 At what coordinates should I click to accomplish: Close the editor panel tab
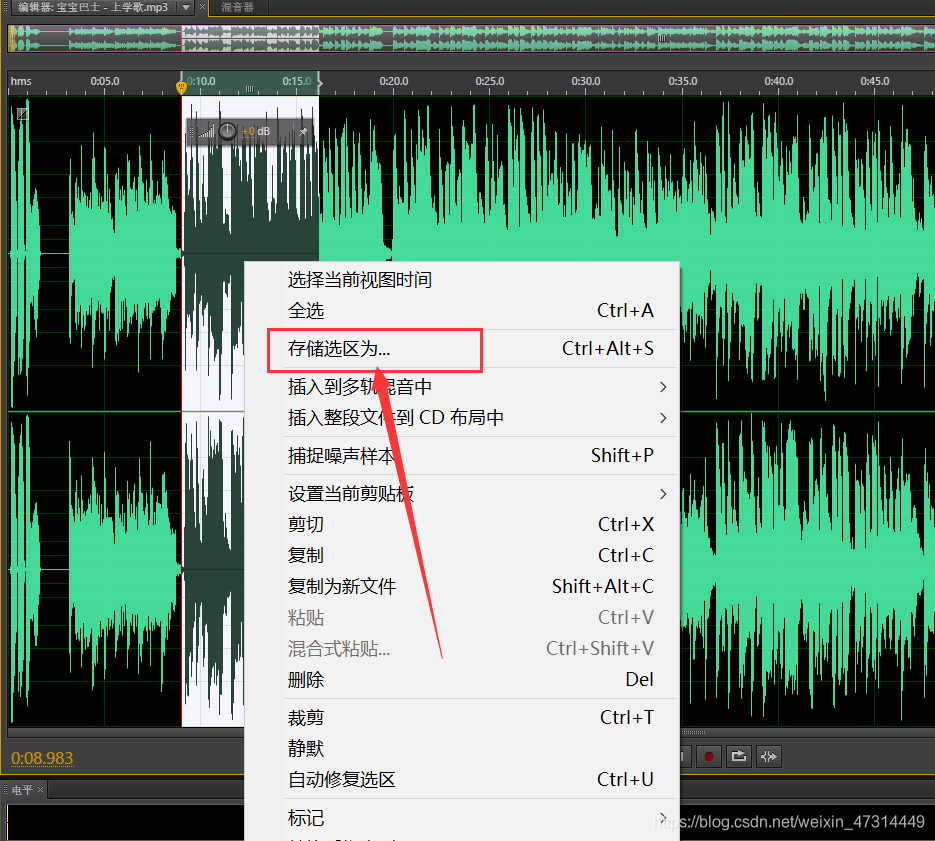click(202, 7)
